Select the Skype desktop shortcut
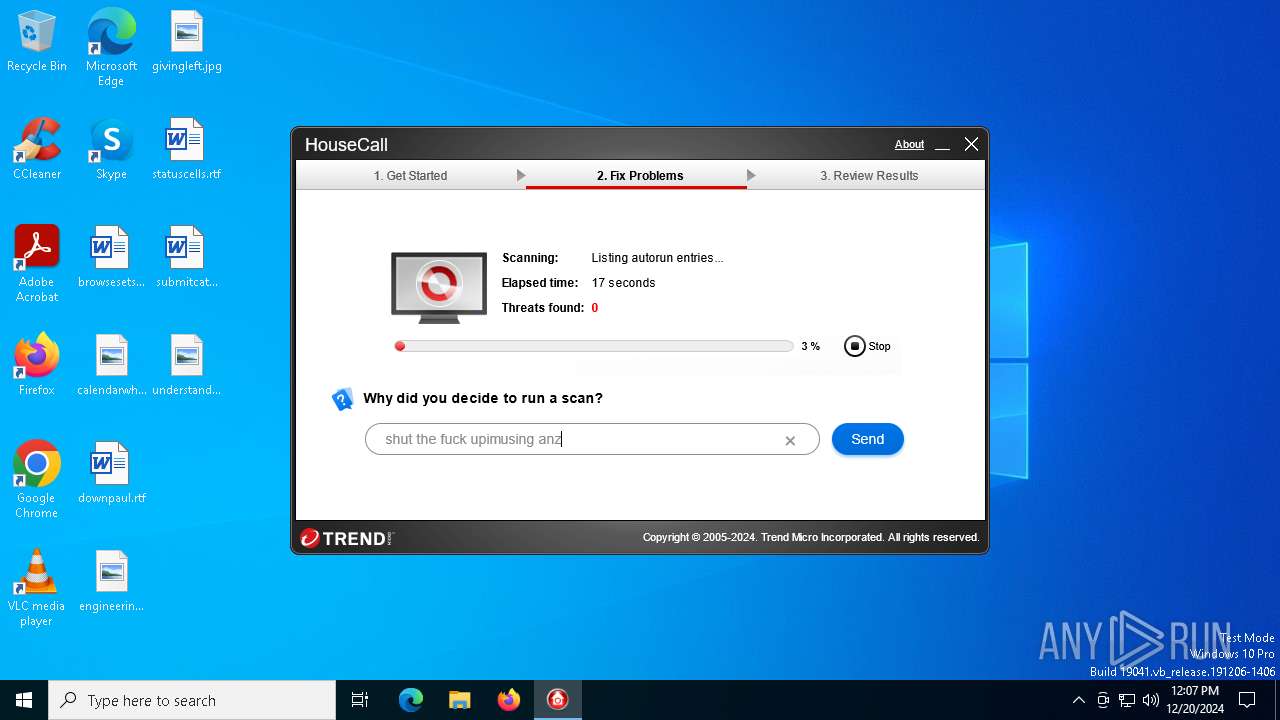The height and width of the screenshot is (720, 1280). [x=111, y=150]
